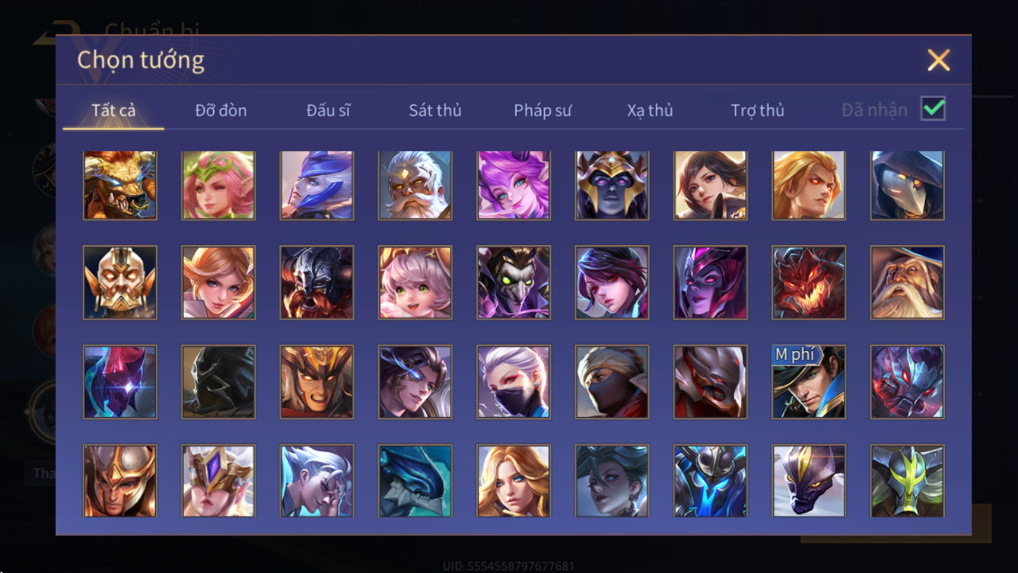
Task: Select the blue armored insect-helmet hero
Action: coord(710,481)
